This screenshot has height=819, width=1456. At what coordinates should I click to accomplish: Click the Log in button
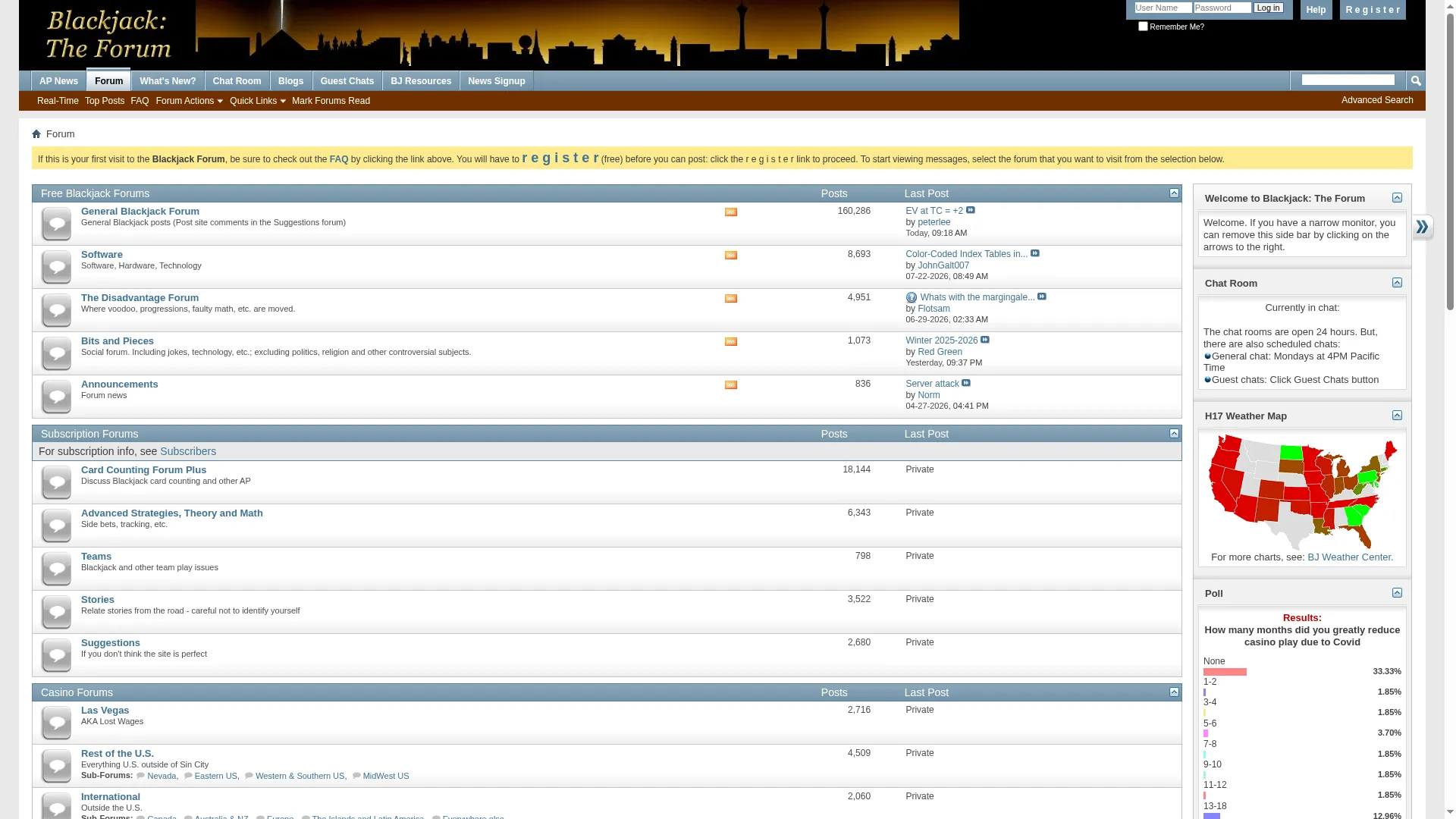click(x=1268, y=8)
